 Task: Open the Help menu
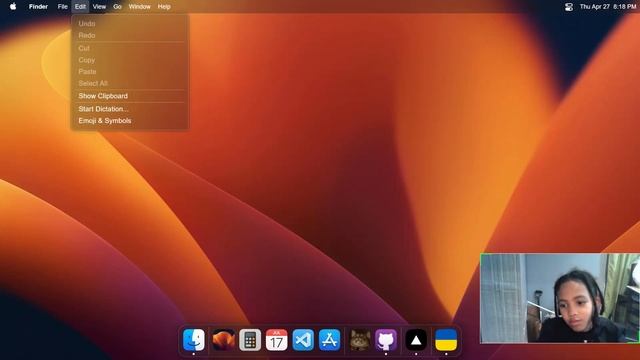click(x=164, y=7)
